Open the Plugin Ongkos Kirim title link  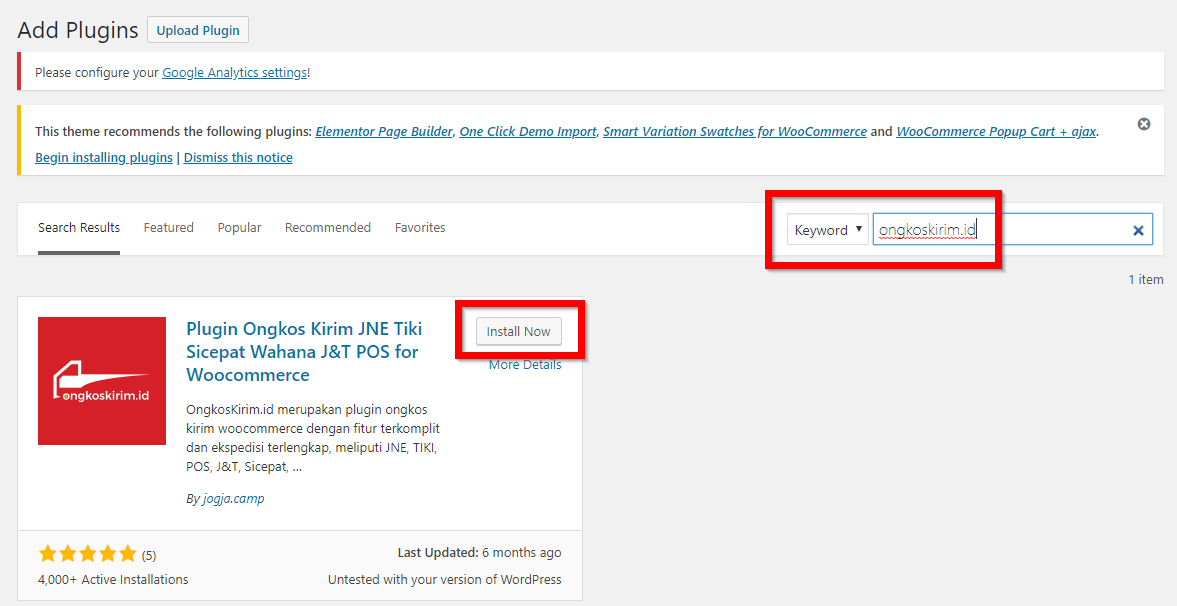coord(304,351)
